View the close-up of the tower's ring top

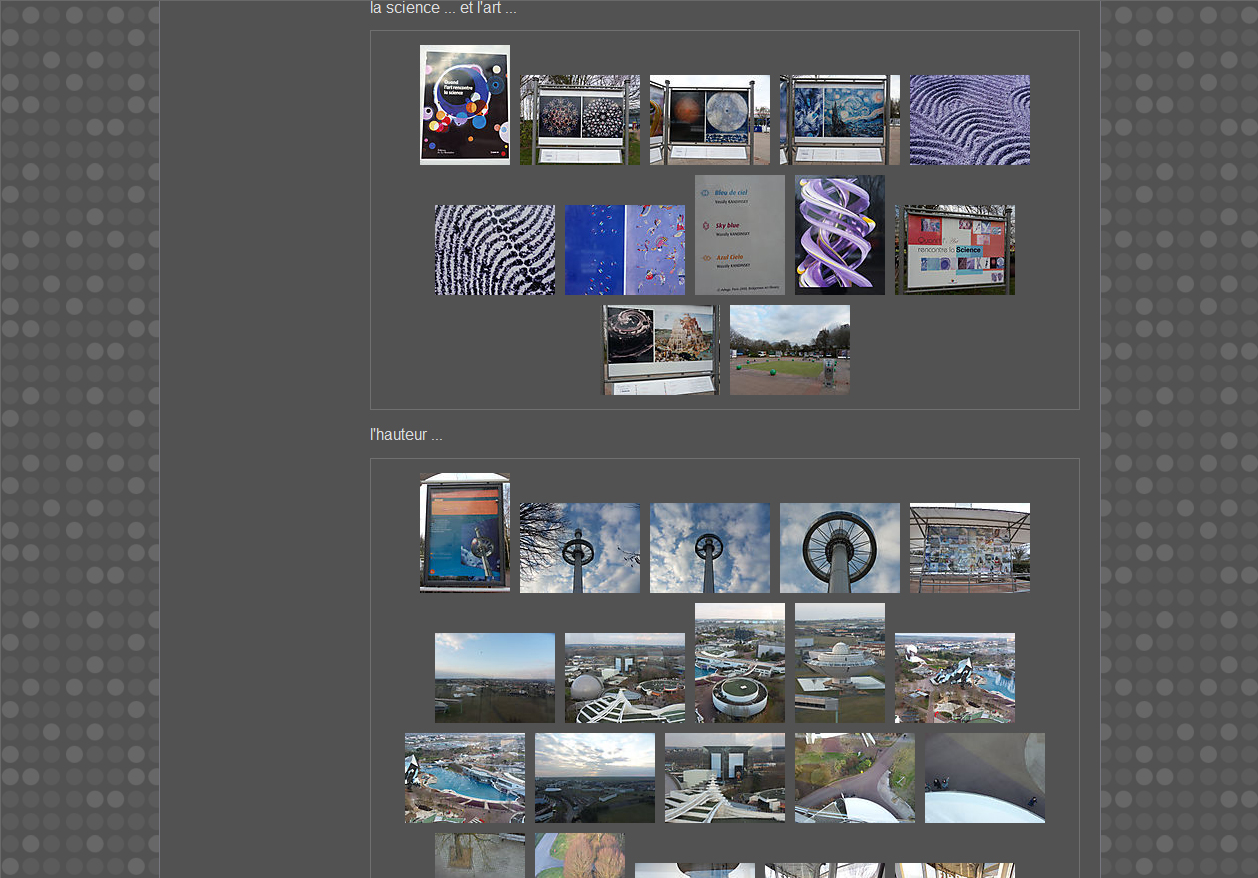click(839, 548)
